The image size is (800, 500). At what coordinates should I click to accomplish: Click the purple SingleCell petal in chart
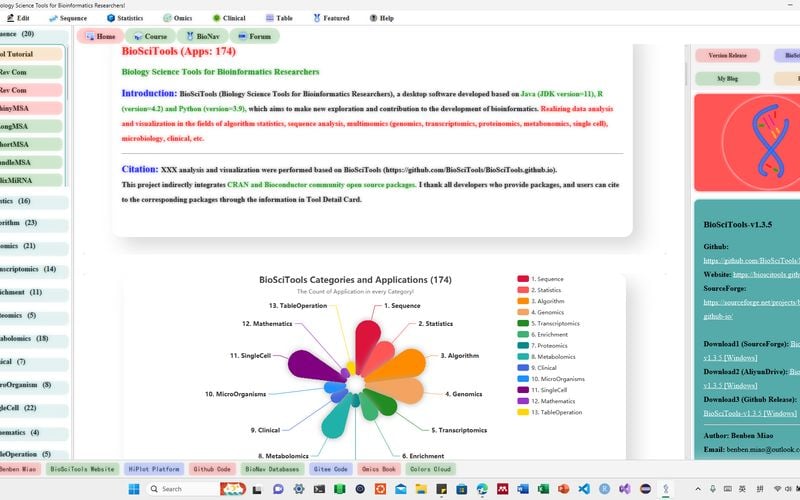click(311, 366)
